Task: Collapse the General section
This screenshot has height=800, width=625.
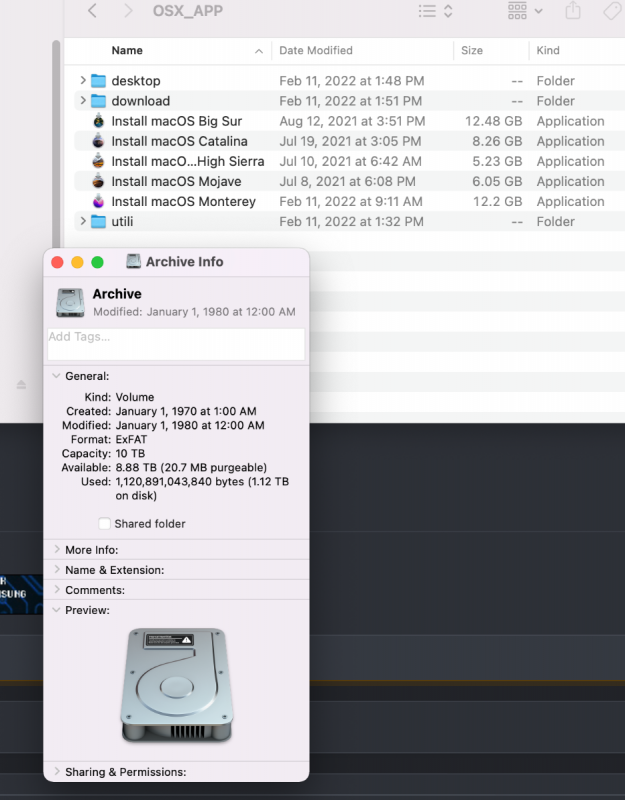Action: (56, 376)
